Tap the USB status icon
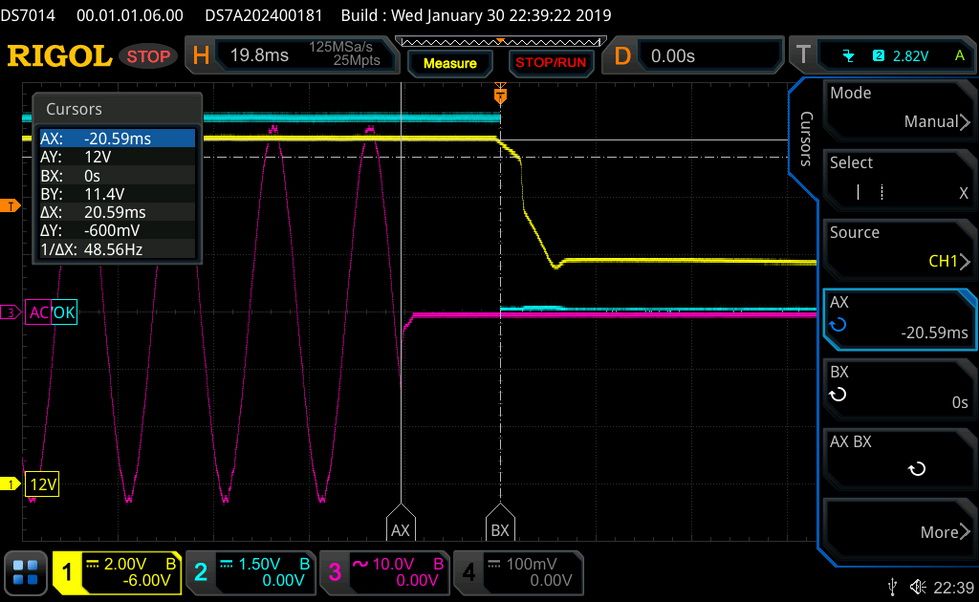979x602 pixels. tap(892, 587)
